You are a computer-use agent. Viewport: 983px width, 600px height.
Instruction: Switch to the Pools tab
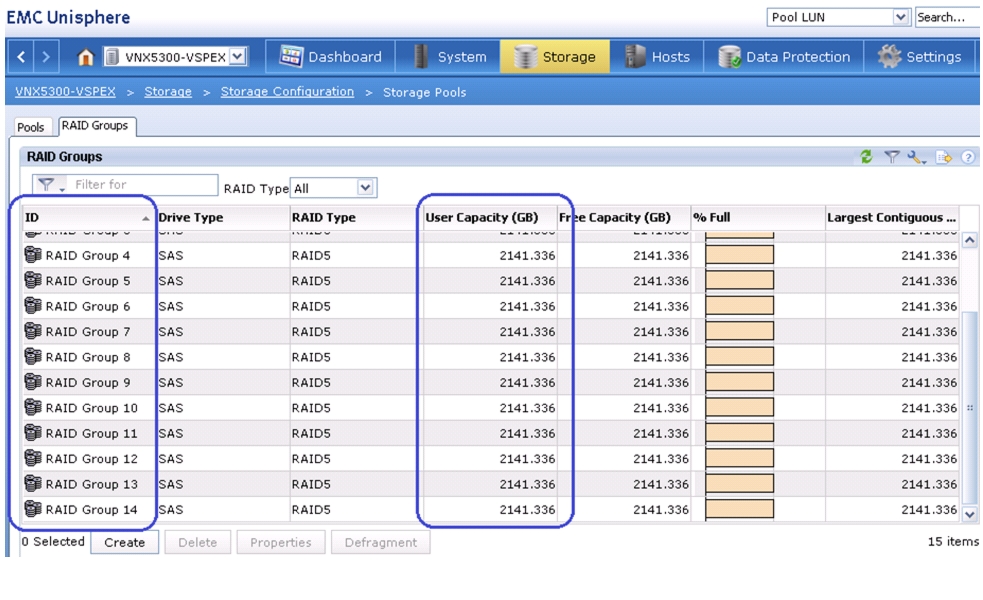pyautogui.click(x=31, y=127)
